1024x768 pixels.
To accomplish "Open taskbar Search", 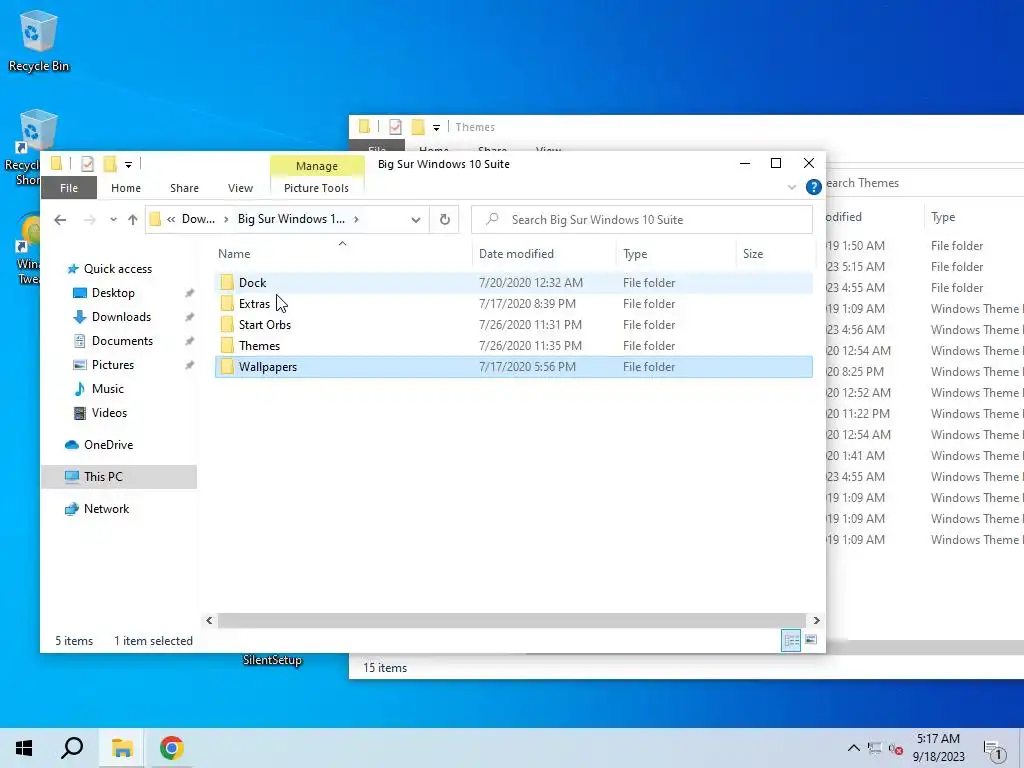I will click(x=72, y=748).
